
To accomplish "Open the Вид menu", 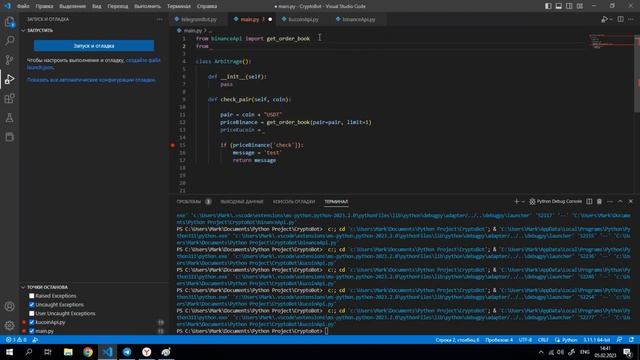I will click(x=97, y=6).
